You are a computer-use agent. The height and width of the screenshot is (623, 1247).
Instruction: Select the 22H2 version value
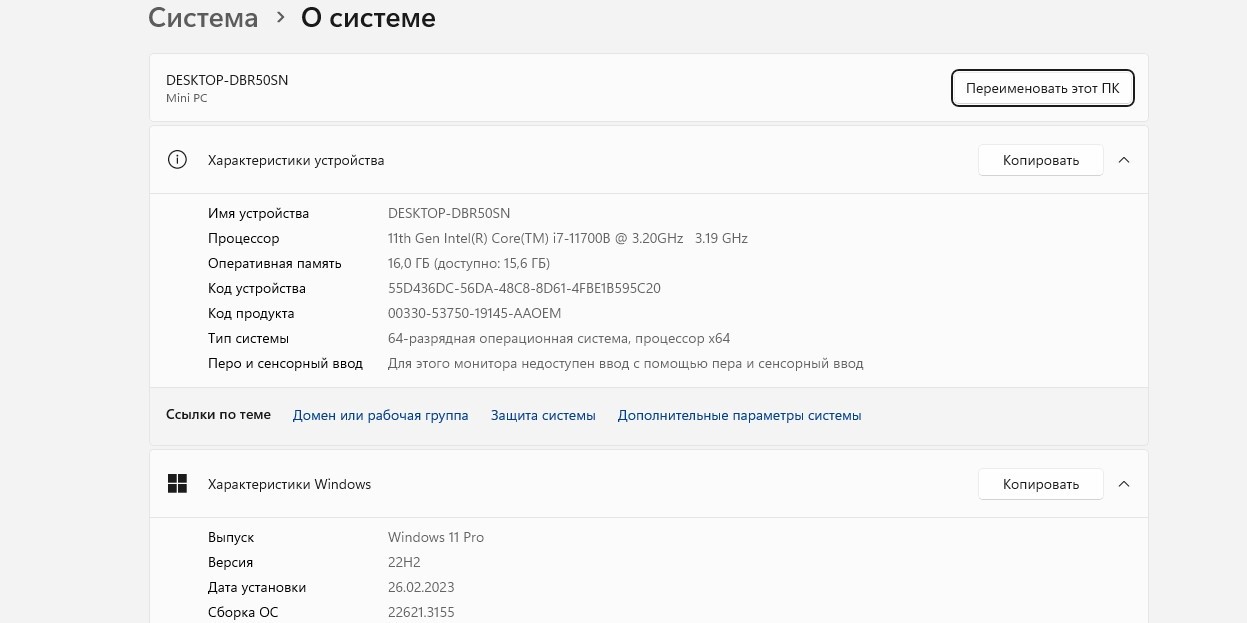[405, 562]
